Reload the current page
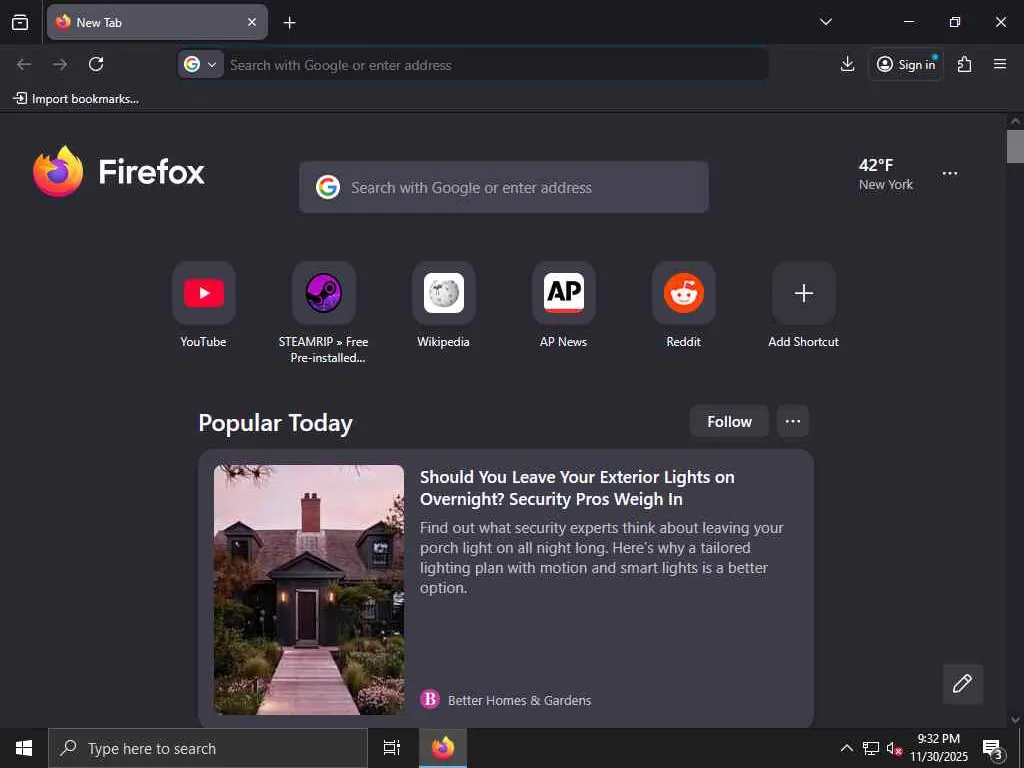This screenshot has height=768, width=1024. (96, 64)
